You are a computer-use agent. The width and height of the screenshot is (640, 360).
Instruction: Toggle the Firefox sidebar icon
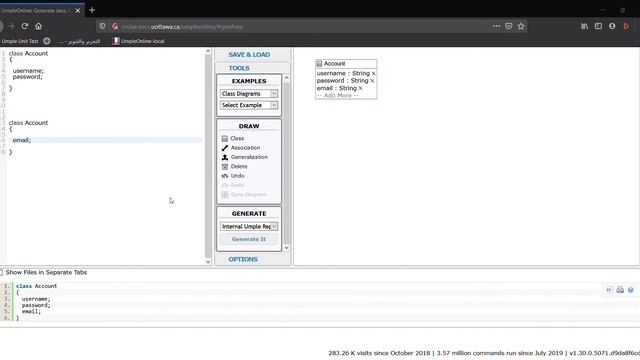pyautogui.click(x=598, y=26)
